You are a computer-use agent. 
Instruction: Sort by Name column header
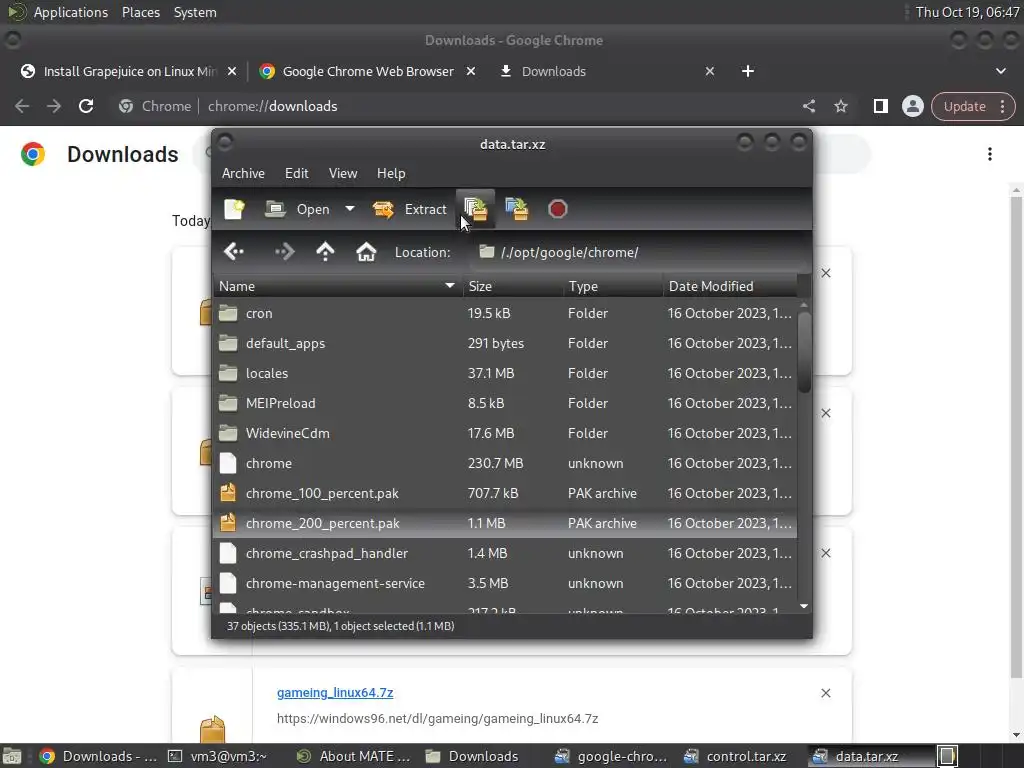[x=338, y=286]
